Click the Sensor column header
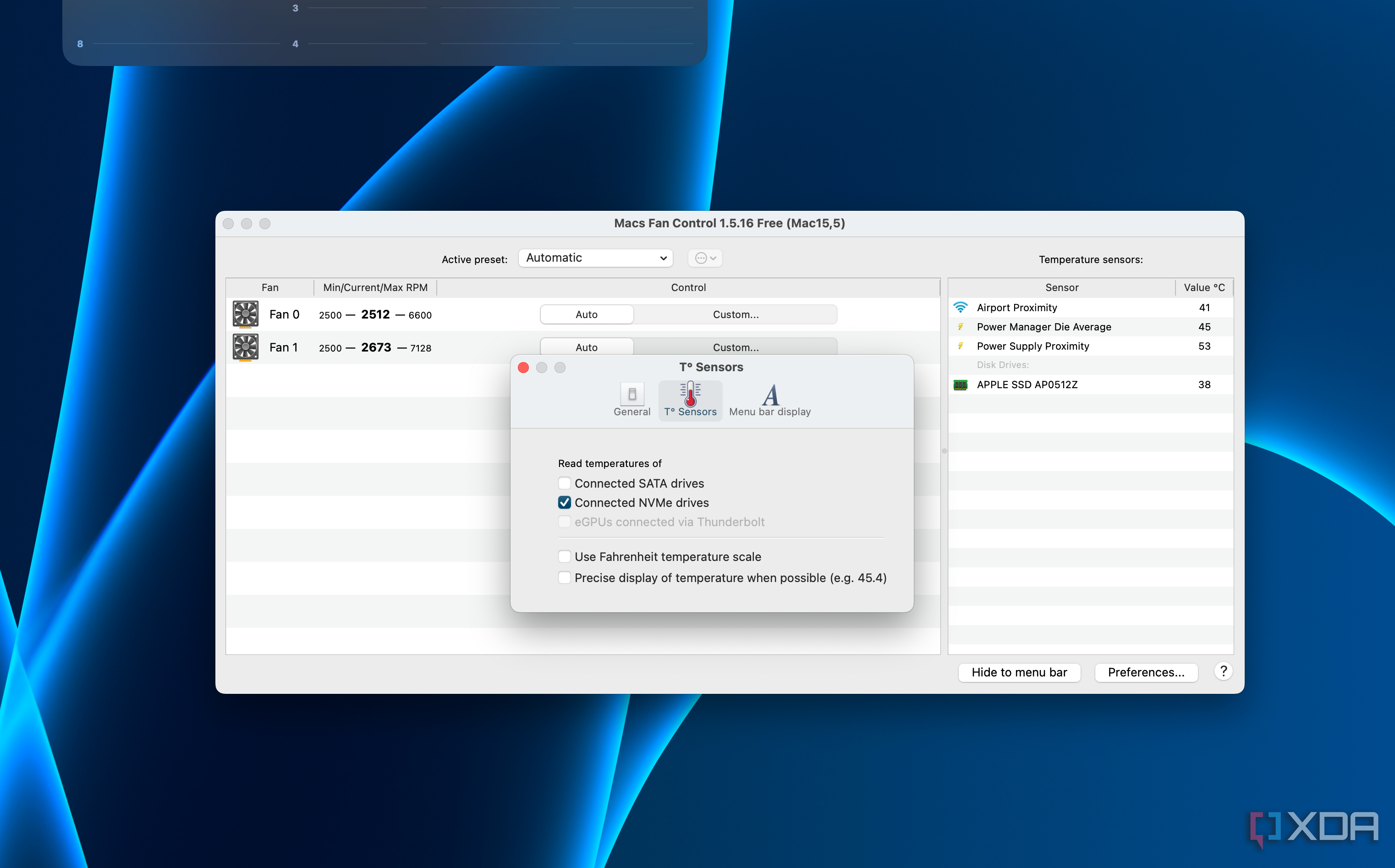The width and height of the screenshot is (1395, 868). pyautogui.click(x=1061, y=288)
